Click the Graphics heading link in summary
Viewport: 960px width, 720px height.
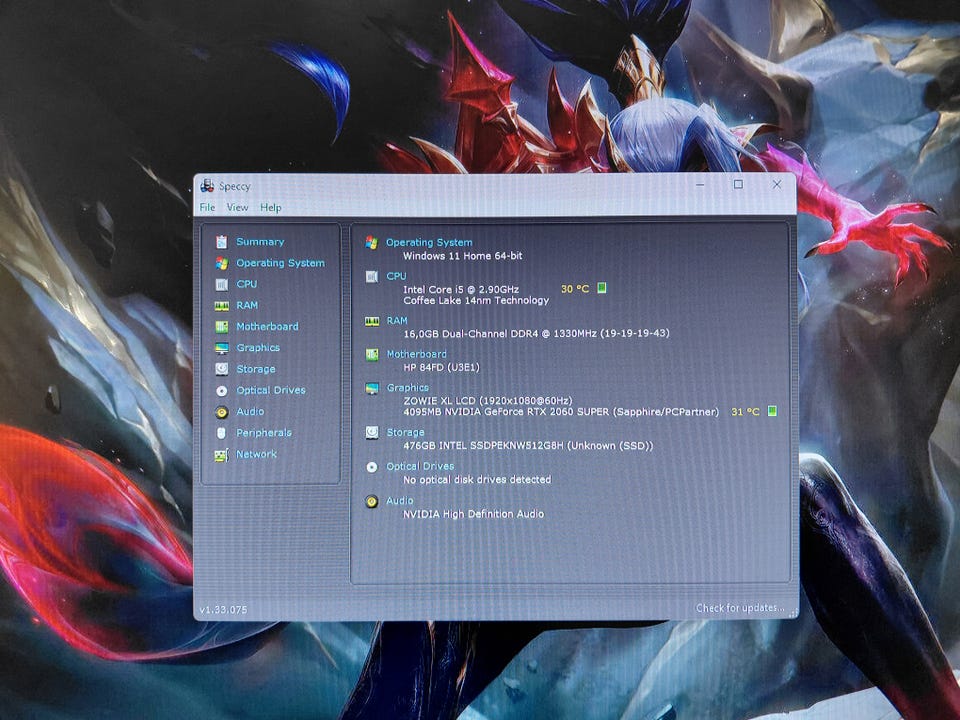(x=407, y=388)
